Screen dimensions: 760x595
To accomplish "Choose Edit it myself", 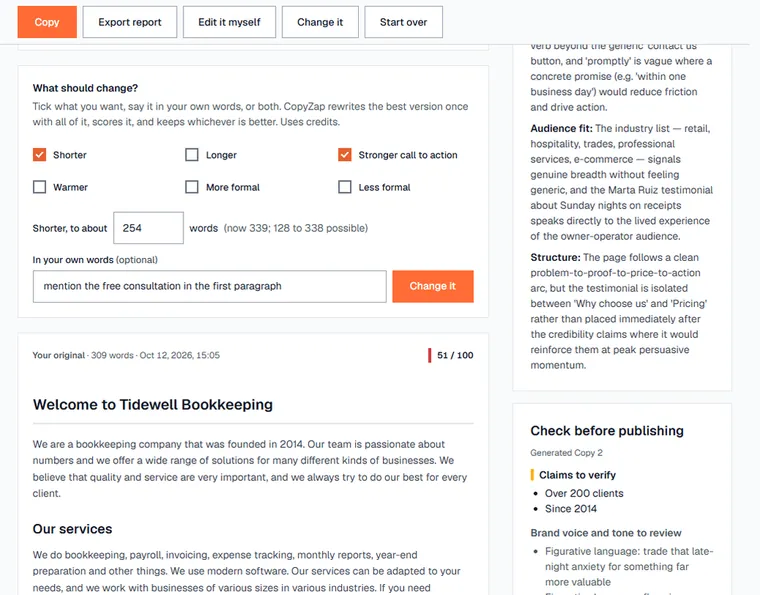I will pyautogui.click(x=229, y=22).
